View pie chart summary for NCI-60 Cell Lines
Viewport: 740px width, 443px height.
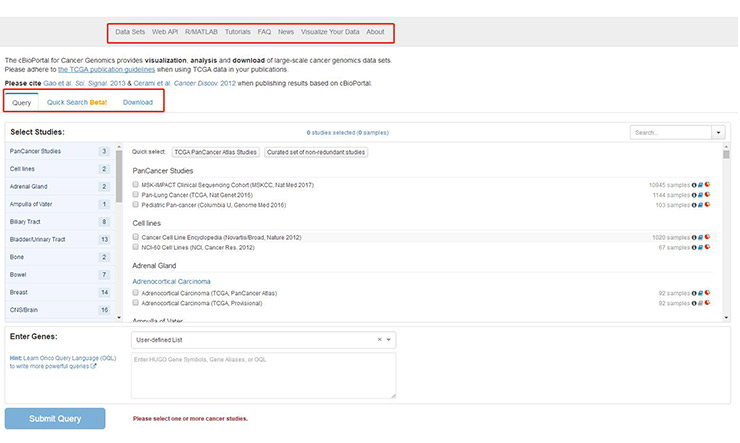click(x=707, y=247)
